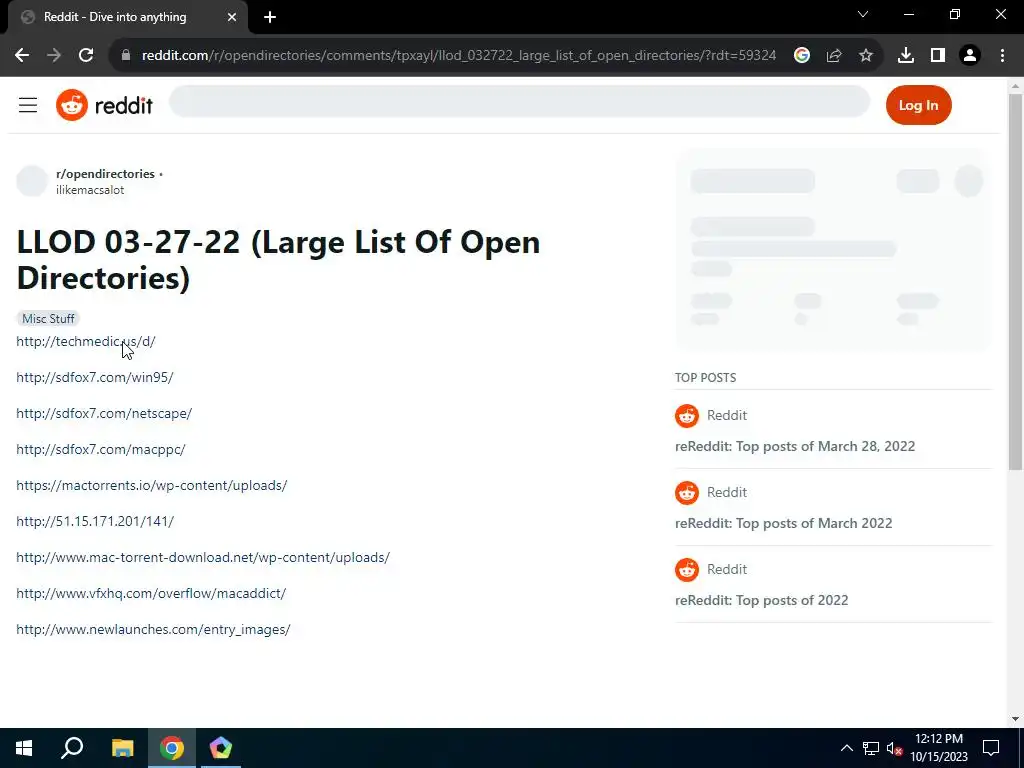This screenshot has width=1024, height=768.
Task: Open newlaunches.com/entry_images/ link
Action: click(x=153, y=630)
